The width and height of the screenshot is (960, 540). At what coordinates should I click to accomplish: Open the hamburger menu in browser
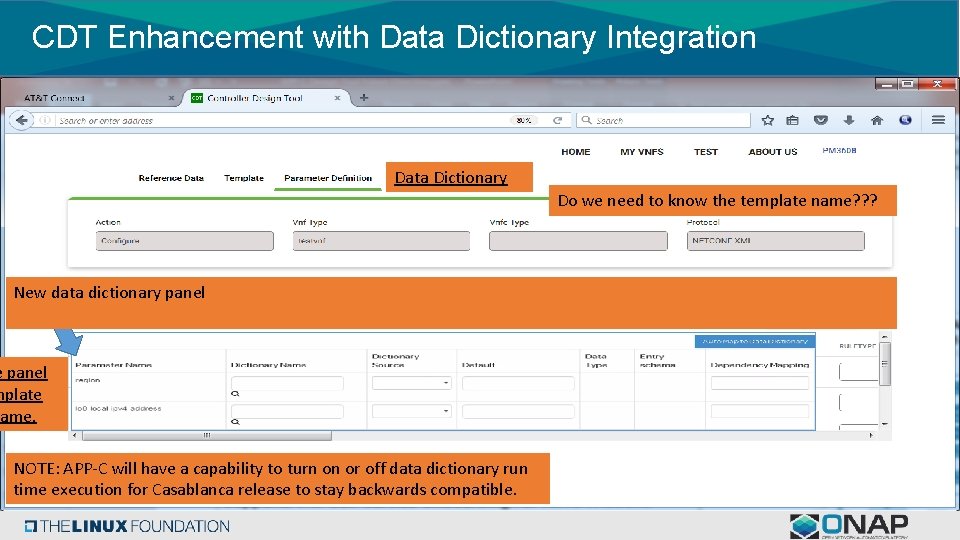point(938,120)
